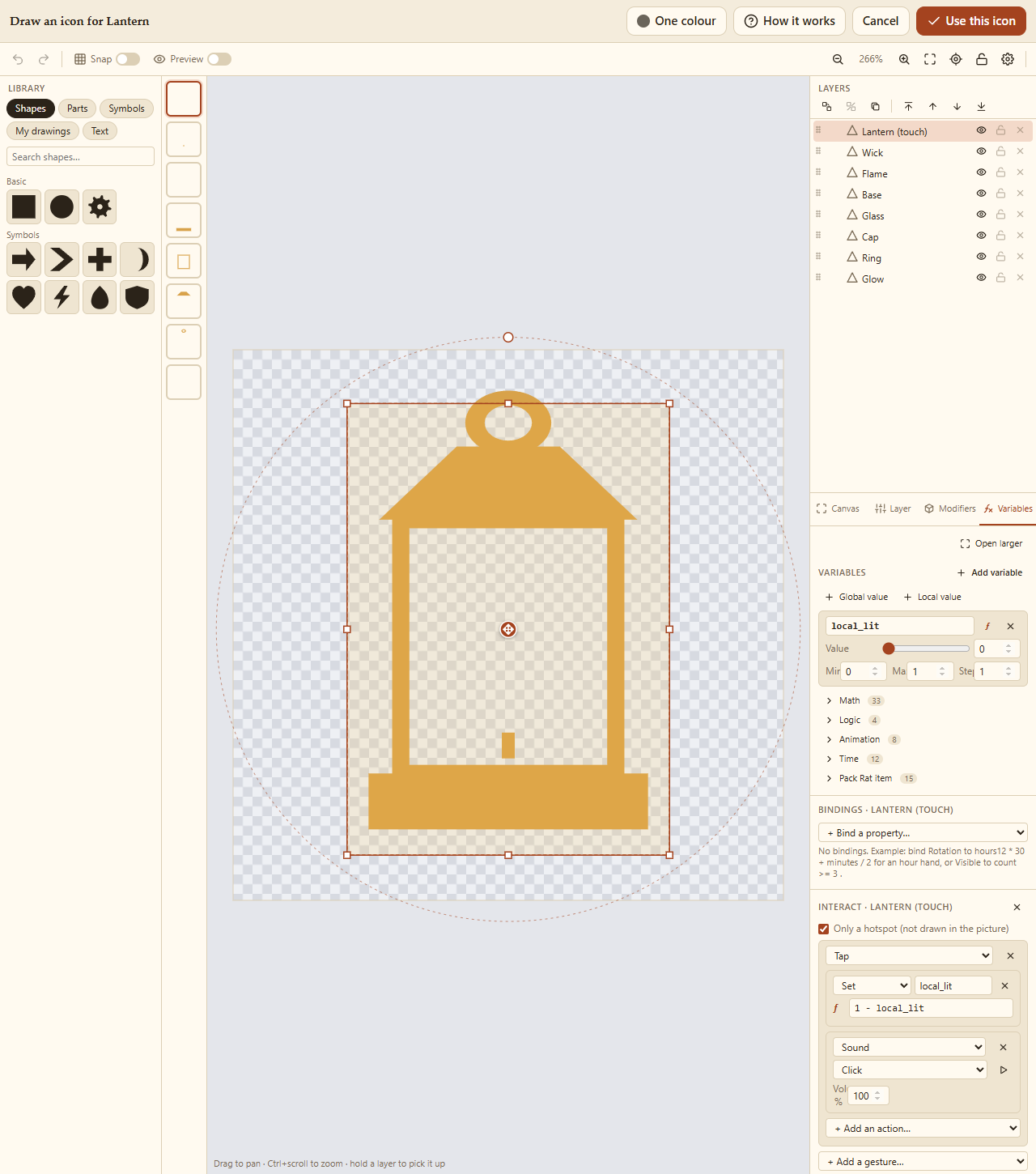
Task: Uncheck Only a hotspot checkbox
Action: click(824, 929)
